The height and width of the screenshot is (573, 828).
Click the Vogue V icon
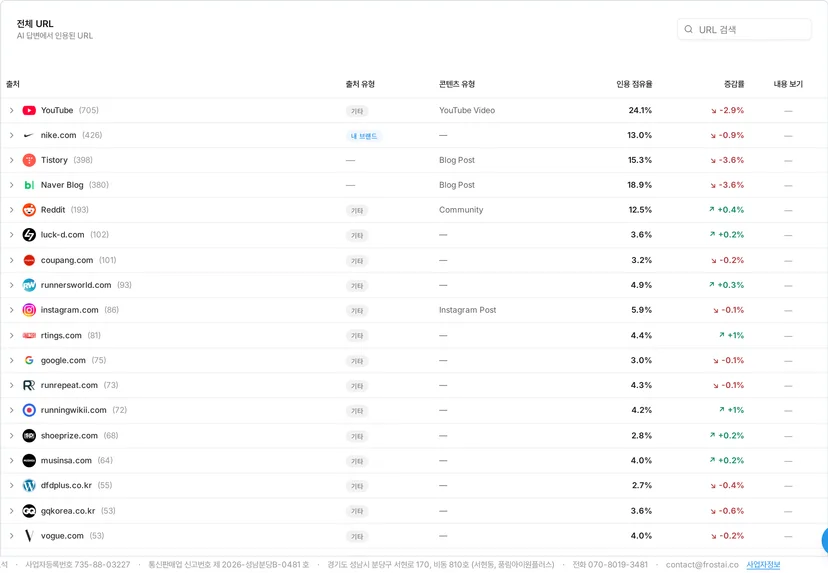(29, 536)
